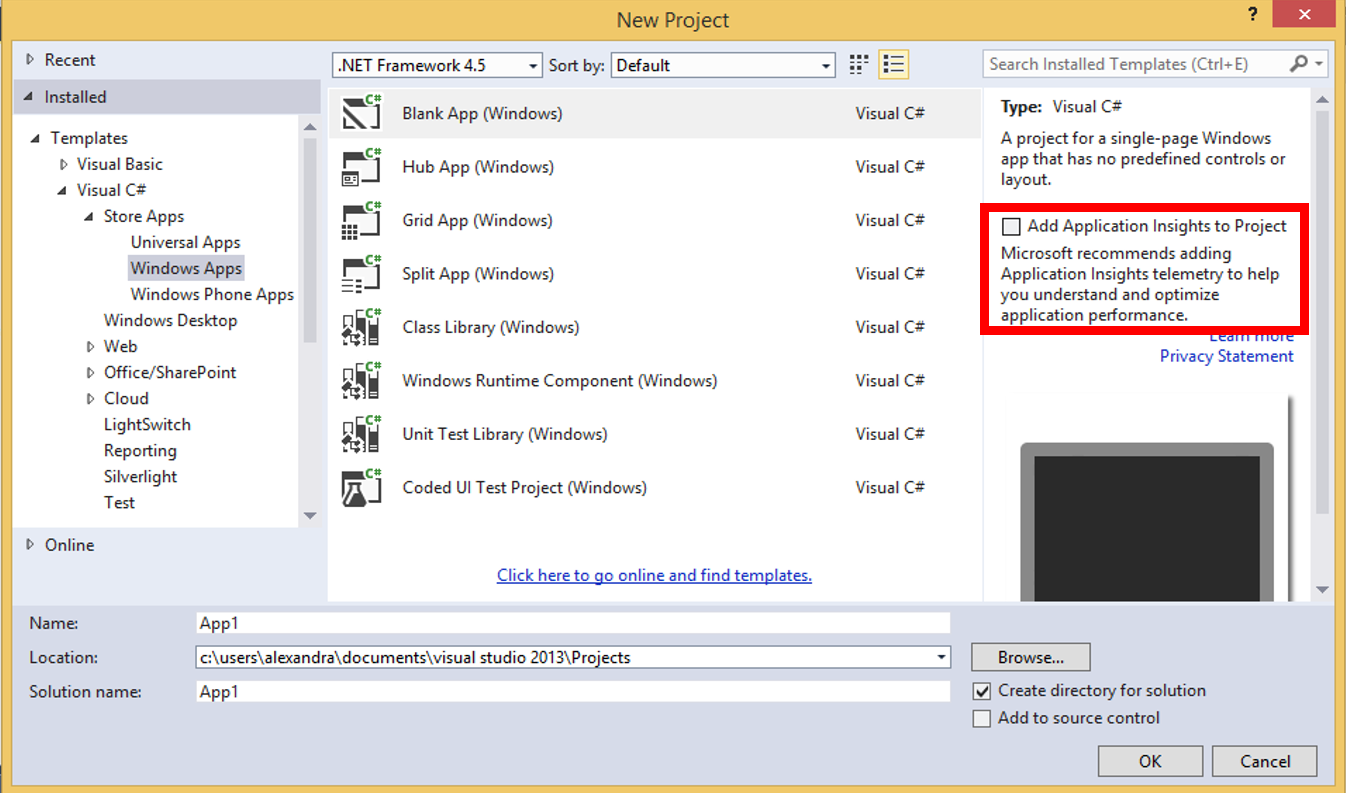Open the Privacy Statement link
This screenshot has width=1346, height=793.
[x=1226, y=356]
